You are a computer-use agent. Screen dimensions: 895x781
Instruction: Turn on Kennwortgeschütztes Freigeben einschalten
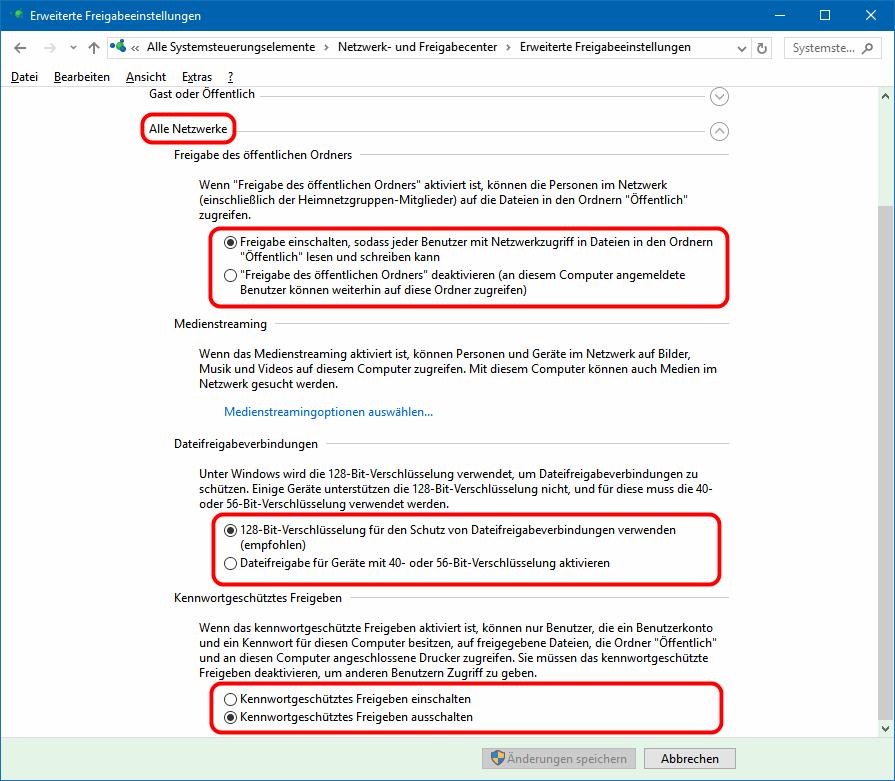click(x=231, y=699)
